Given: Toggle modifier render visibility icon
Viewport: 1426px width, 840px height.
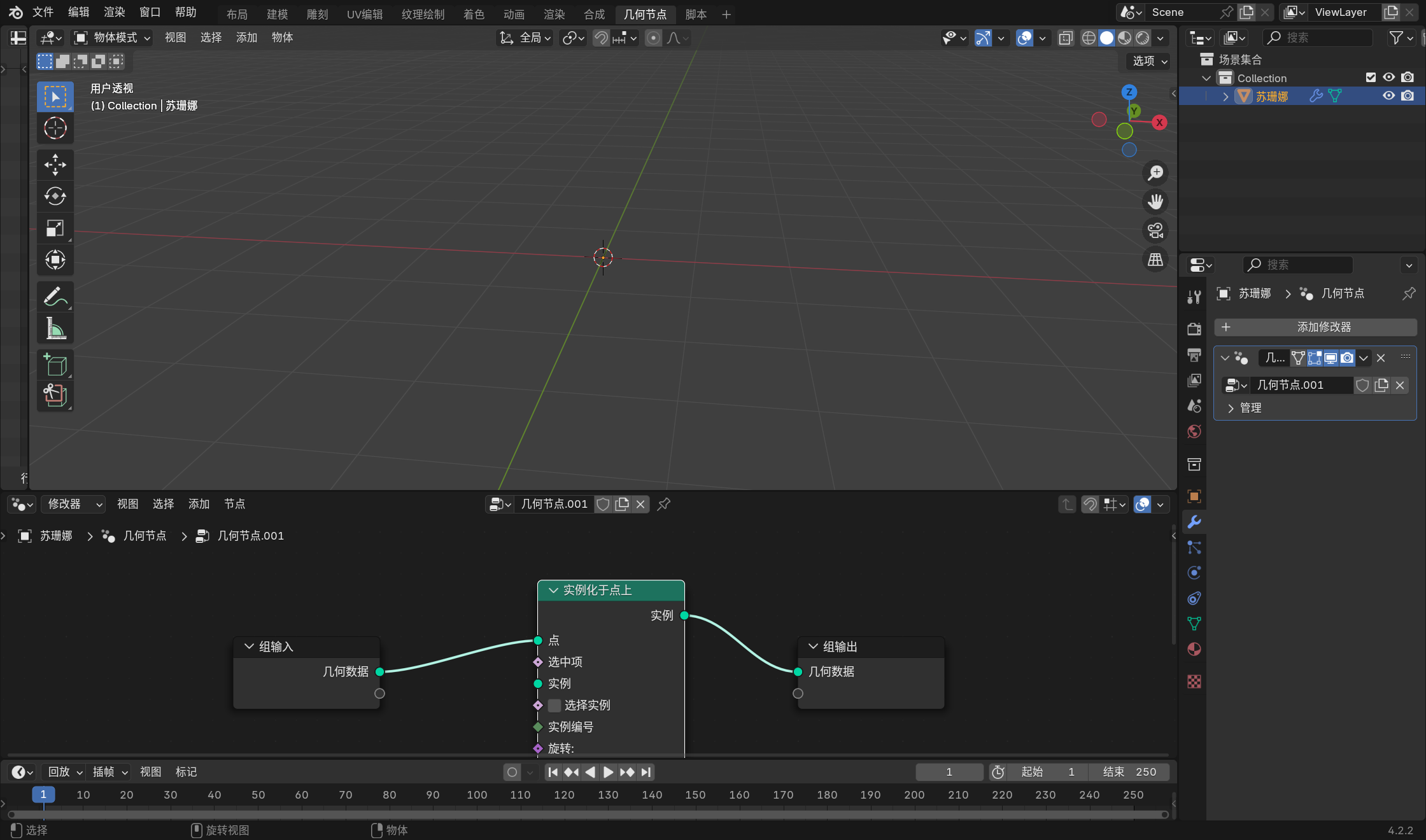Looking at the screenshot, I should (1347, 358).
